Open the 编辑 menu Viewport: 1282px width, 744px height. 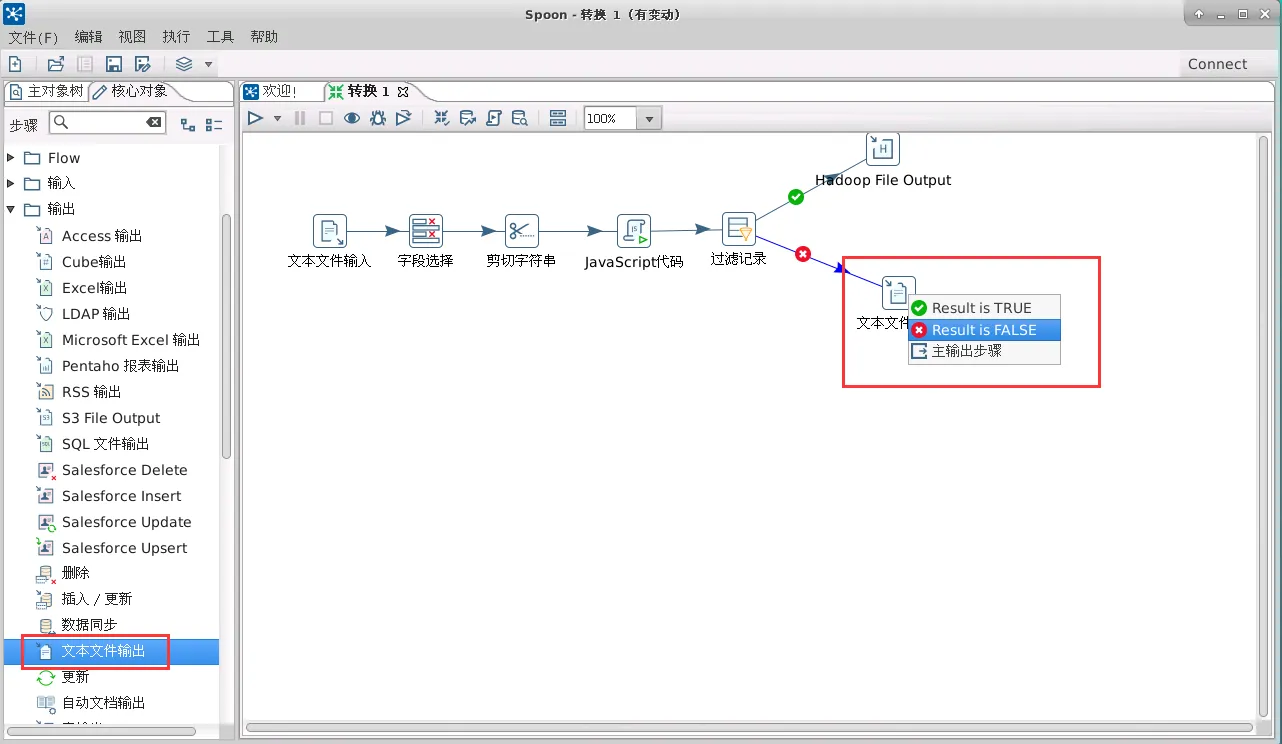pyautogui.click(x=88, y=37)
